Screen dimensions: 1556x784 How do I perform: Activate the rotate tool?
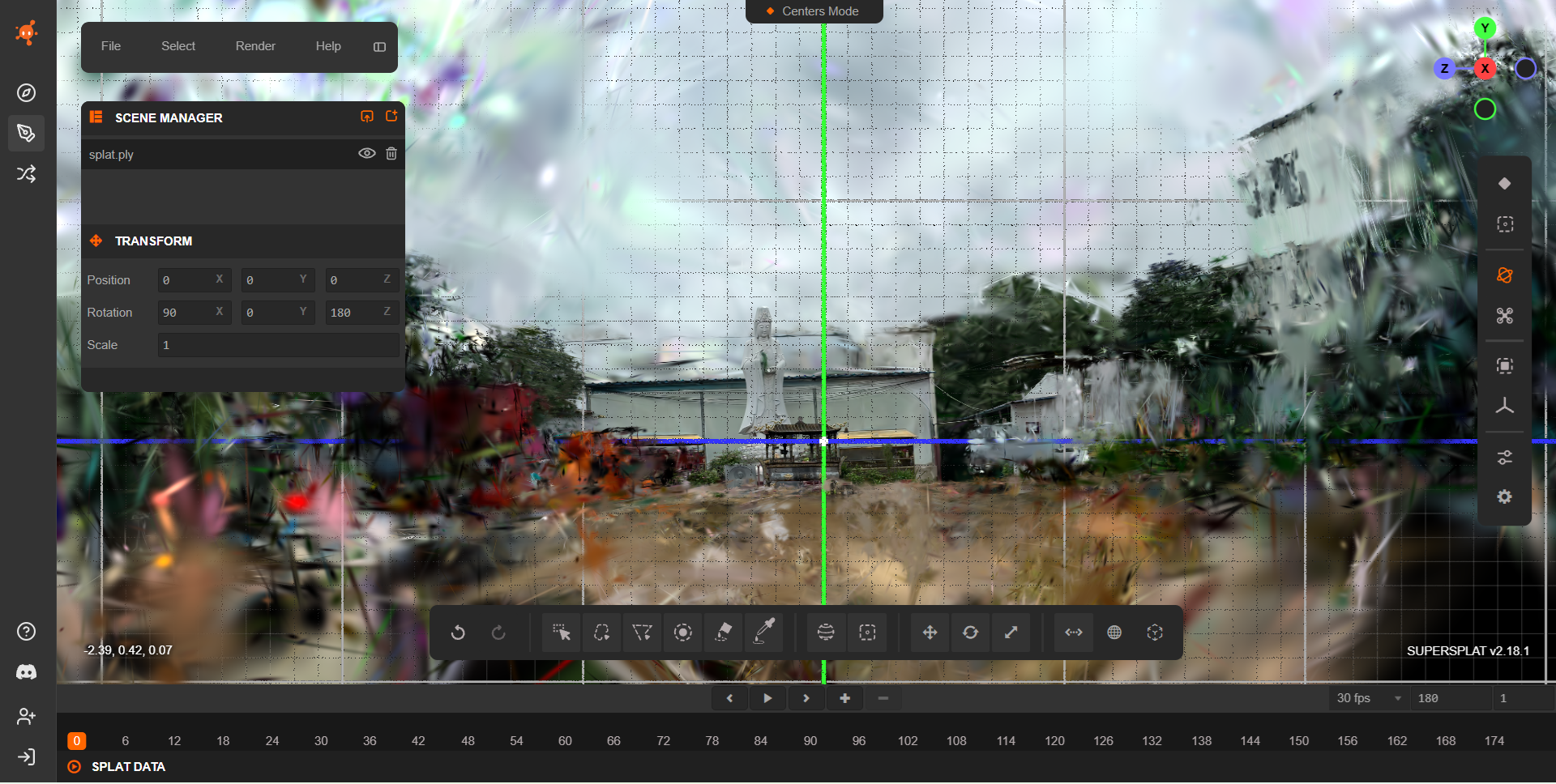pos(970,633)
